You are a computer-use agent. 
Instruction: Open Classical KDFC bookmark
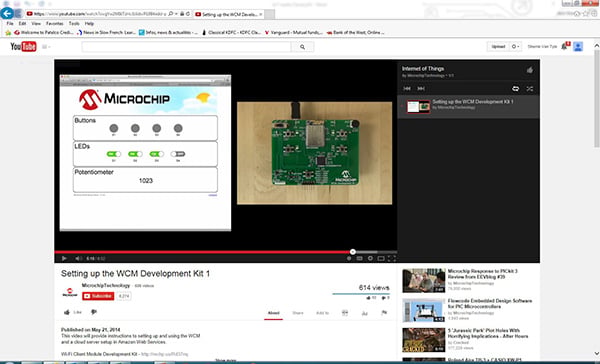click(x=232, y=33)
